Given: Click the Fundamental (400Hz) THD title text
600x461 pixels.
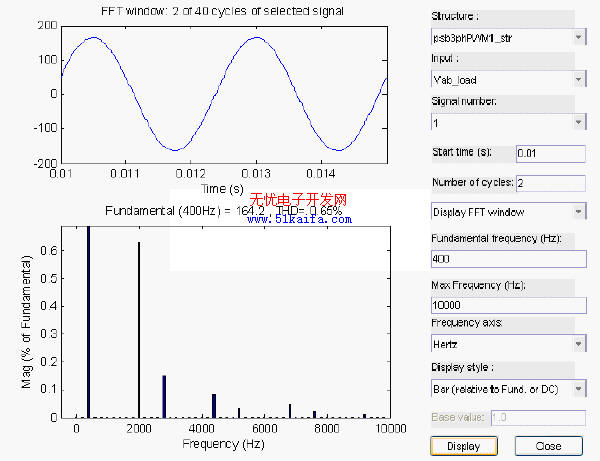Looking at the screenshot, I should 223,211.
